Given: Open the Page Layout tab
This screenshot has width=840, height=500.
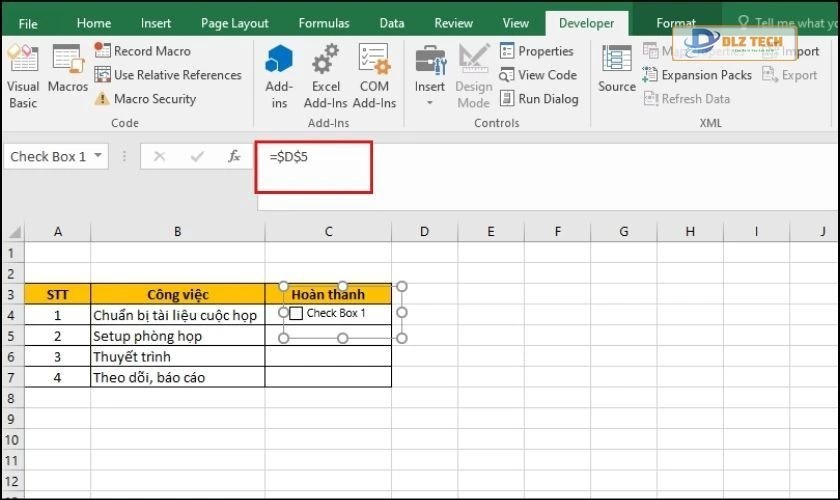Looking at the screenshot, I should [x=234, y=23].
